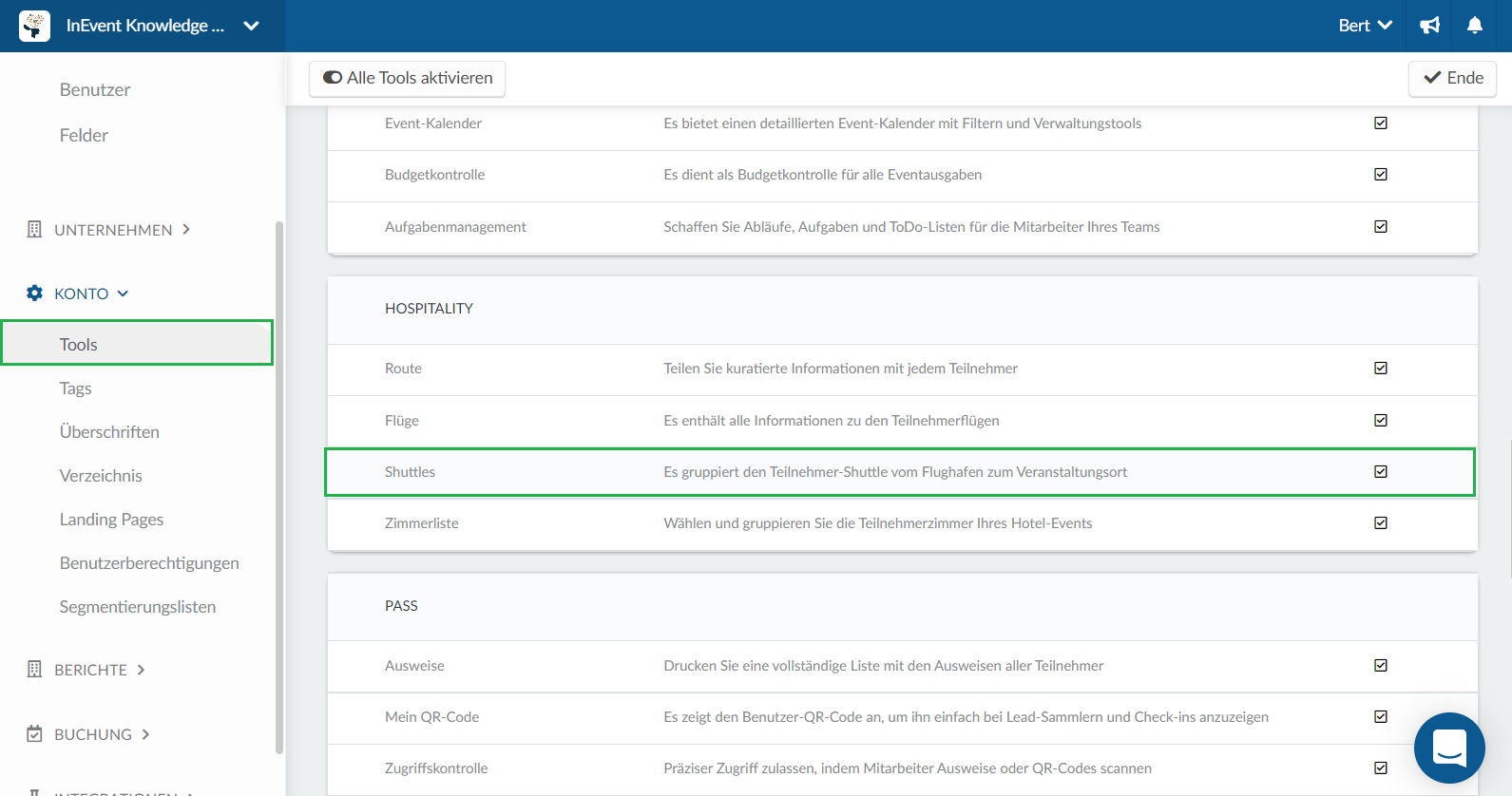Open Überschriften in the sidebar
Image resolution: width=1512 pixels, height=796 pixels.
109,432
